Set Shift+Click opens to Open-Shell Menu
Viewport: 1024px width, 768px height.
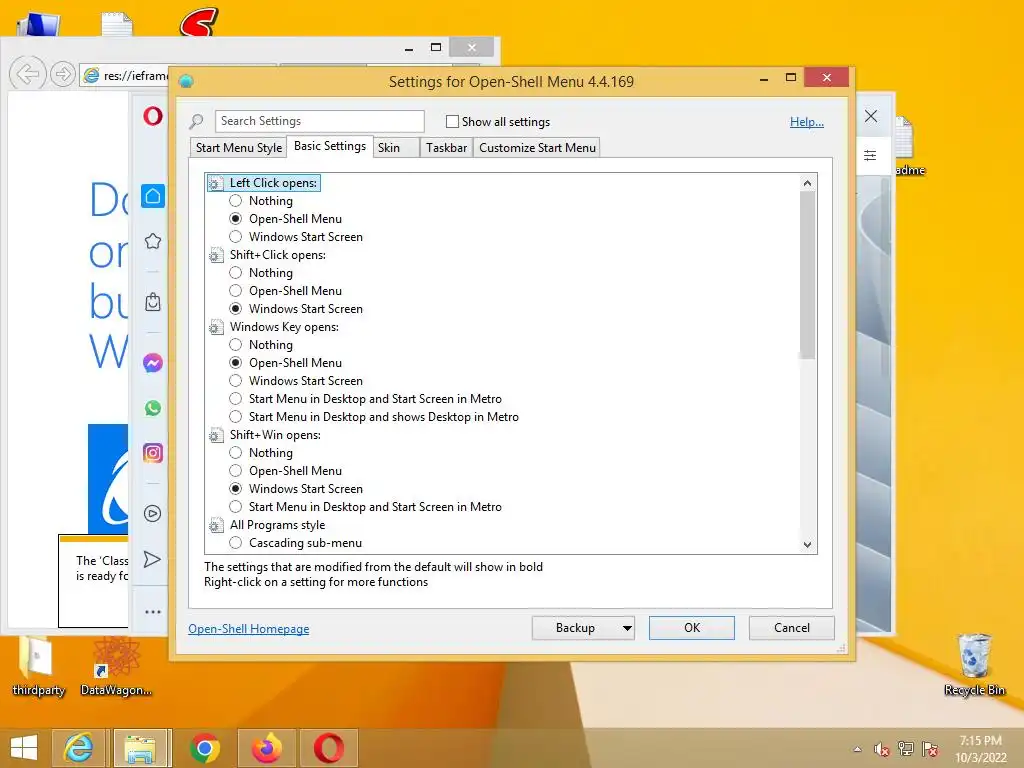pos(236,291)
